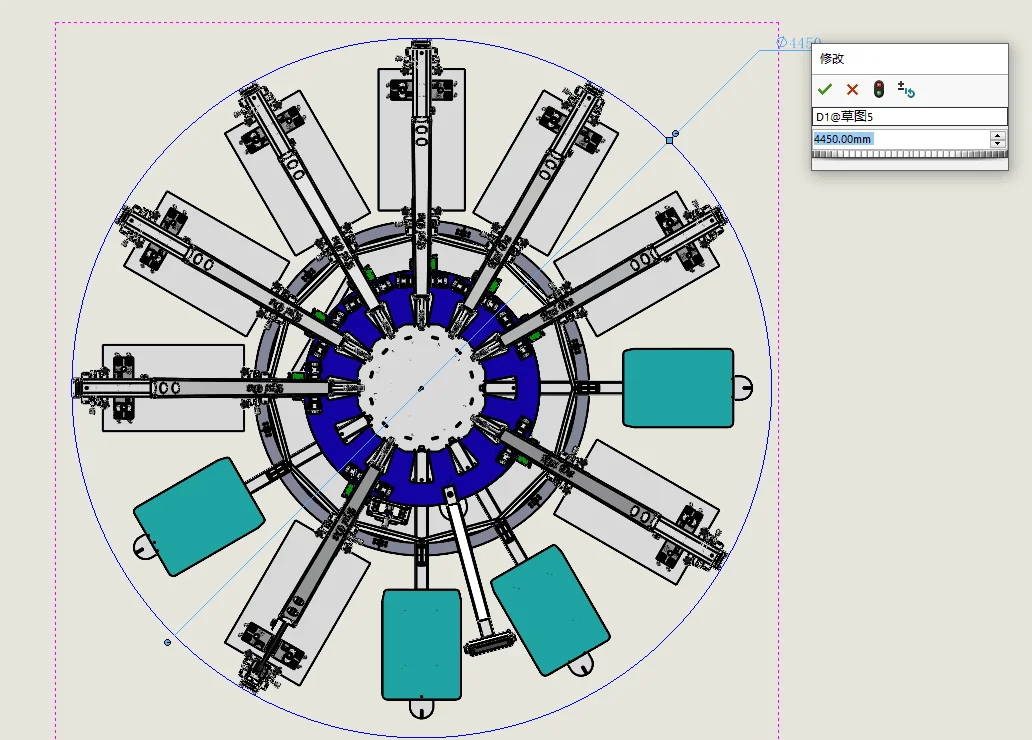This screenshot has width=1032, height=740.
Task: Select the upright teal pallet at bottom center
Action: click(x=421, y=643)
